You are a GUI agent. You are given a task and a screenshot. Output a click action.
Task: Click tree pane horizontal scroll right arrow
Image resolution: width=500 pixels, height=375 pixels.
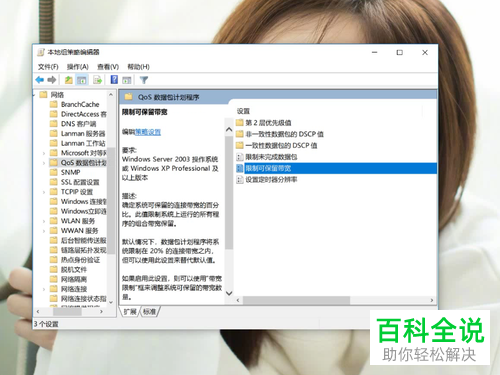pos(101,312)
